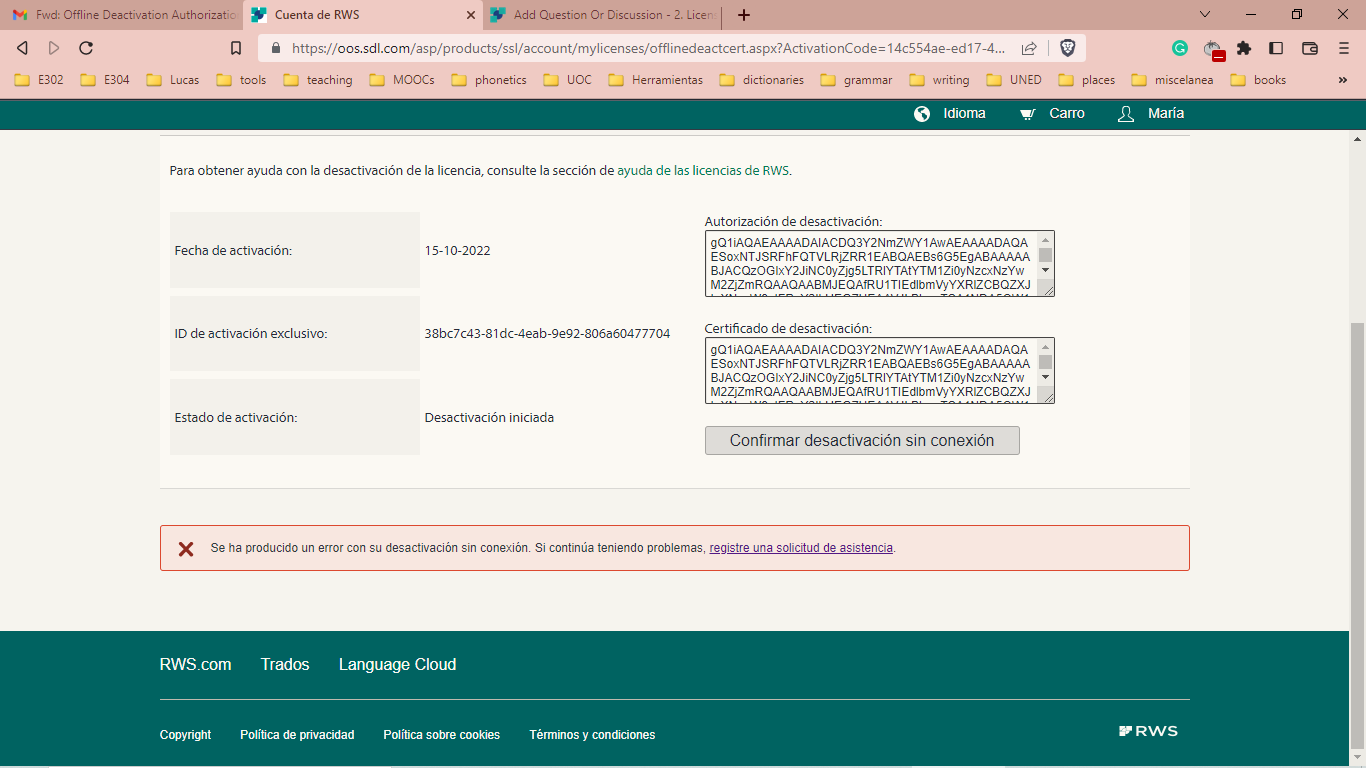Open the Carro shopping cart icon

[x=1027, y=113]
